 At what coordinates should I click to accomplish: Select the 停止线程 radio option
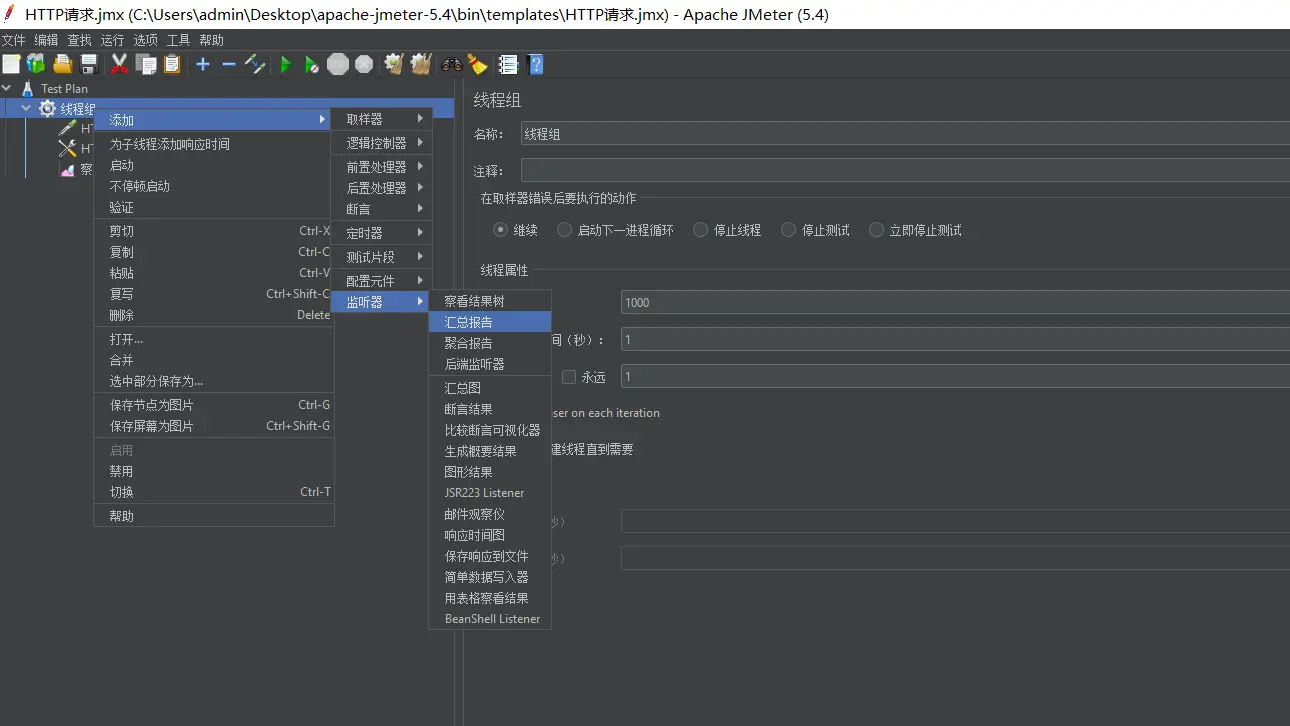click(x=701, y=230)
